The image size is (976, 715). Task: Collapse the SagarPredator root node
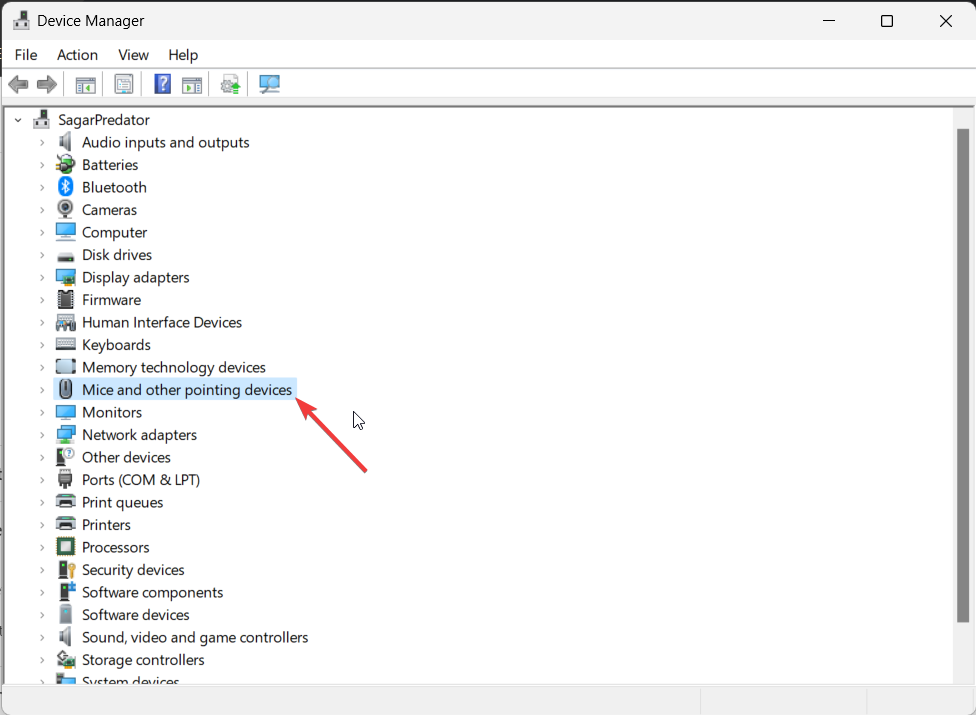[18, 119]
